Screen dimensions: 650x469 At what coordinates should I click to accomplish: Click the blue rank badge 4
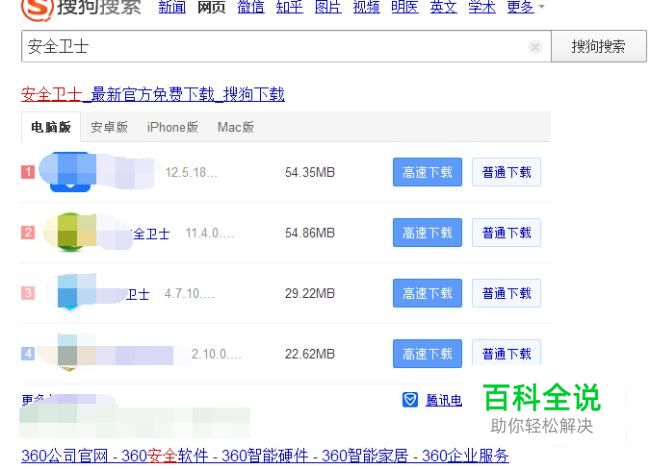click(28, 353)
